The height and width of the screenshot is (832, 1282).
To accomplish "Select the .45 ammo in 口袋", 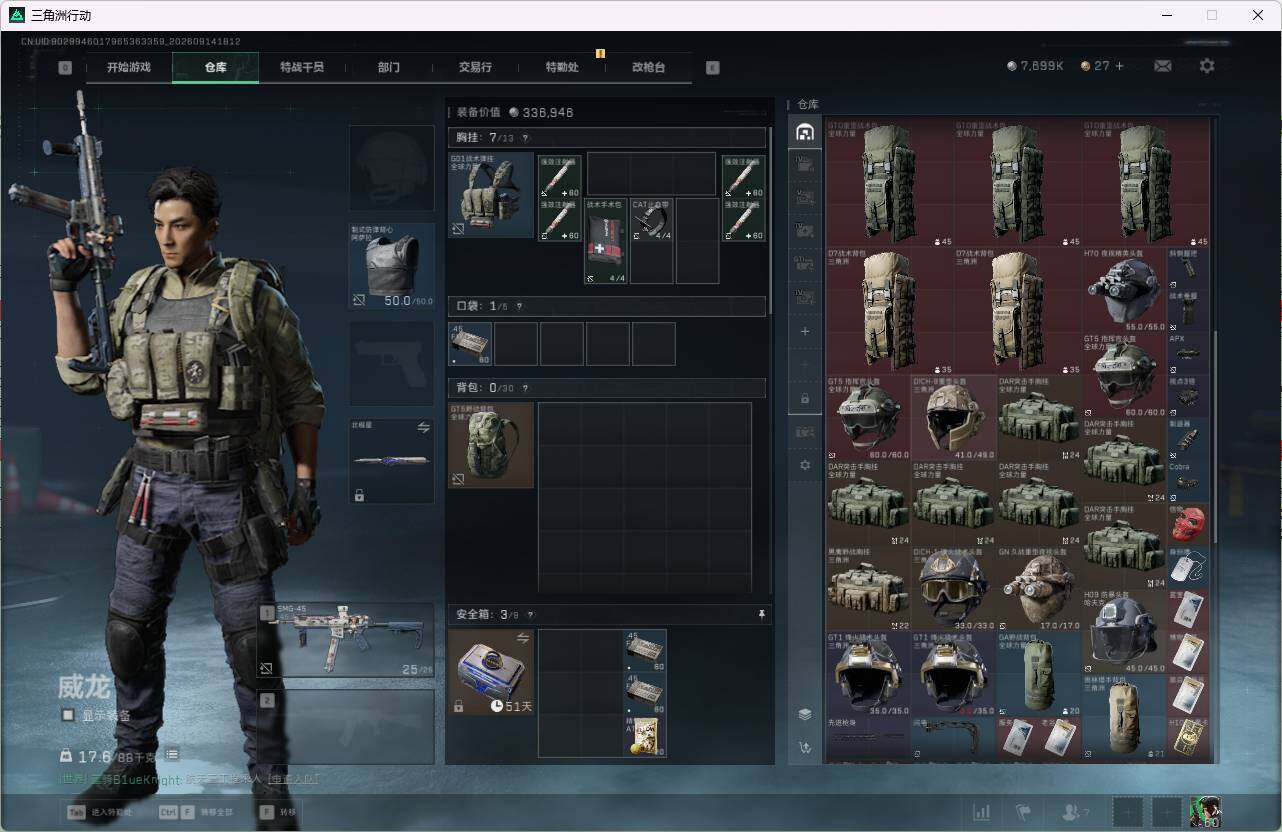I will click(x=470, y=343).
